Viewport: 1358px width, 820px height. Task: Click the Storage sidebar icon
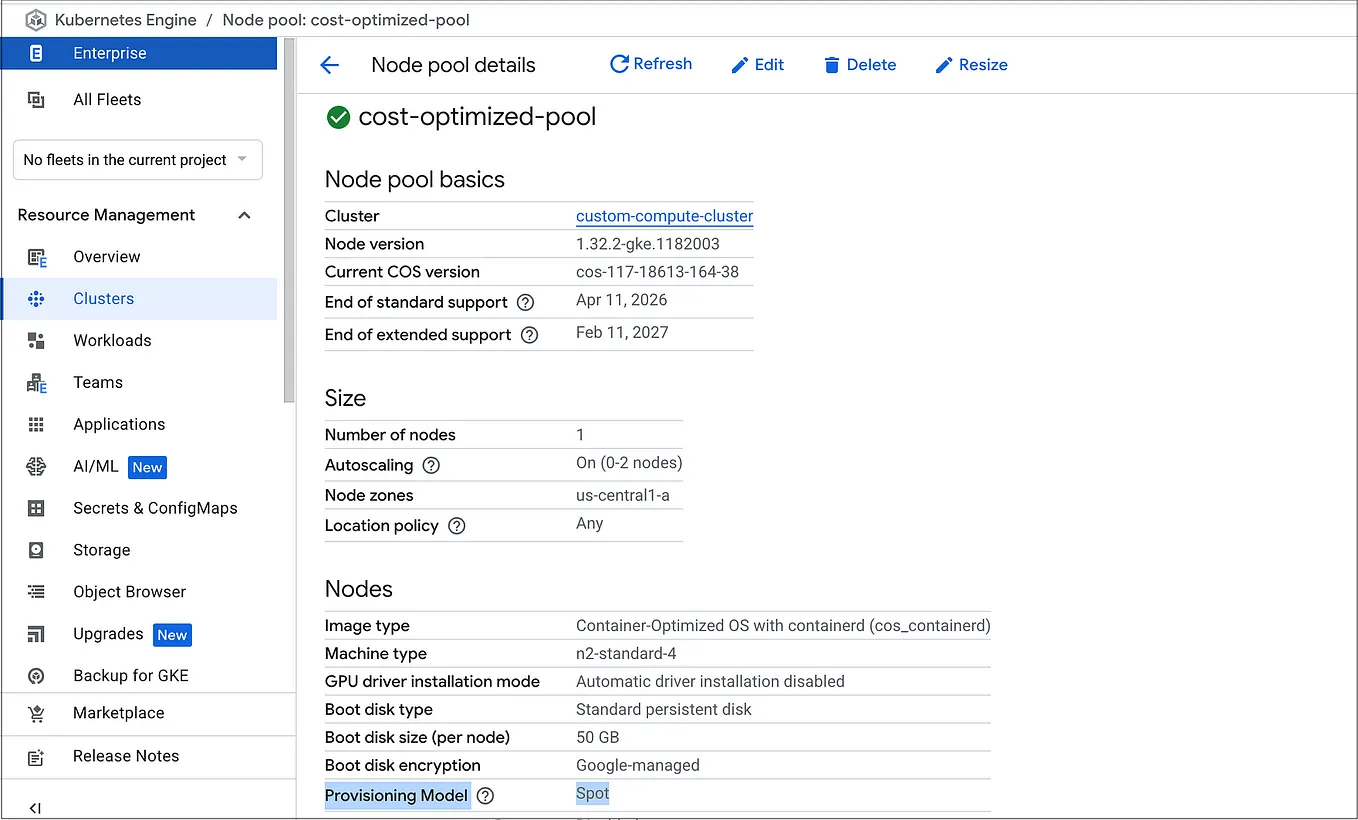(x=37, y=549)
